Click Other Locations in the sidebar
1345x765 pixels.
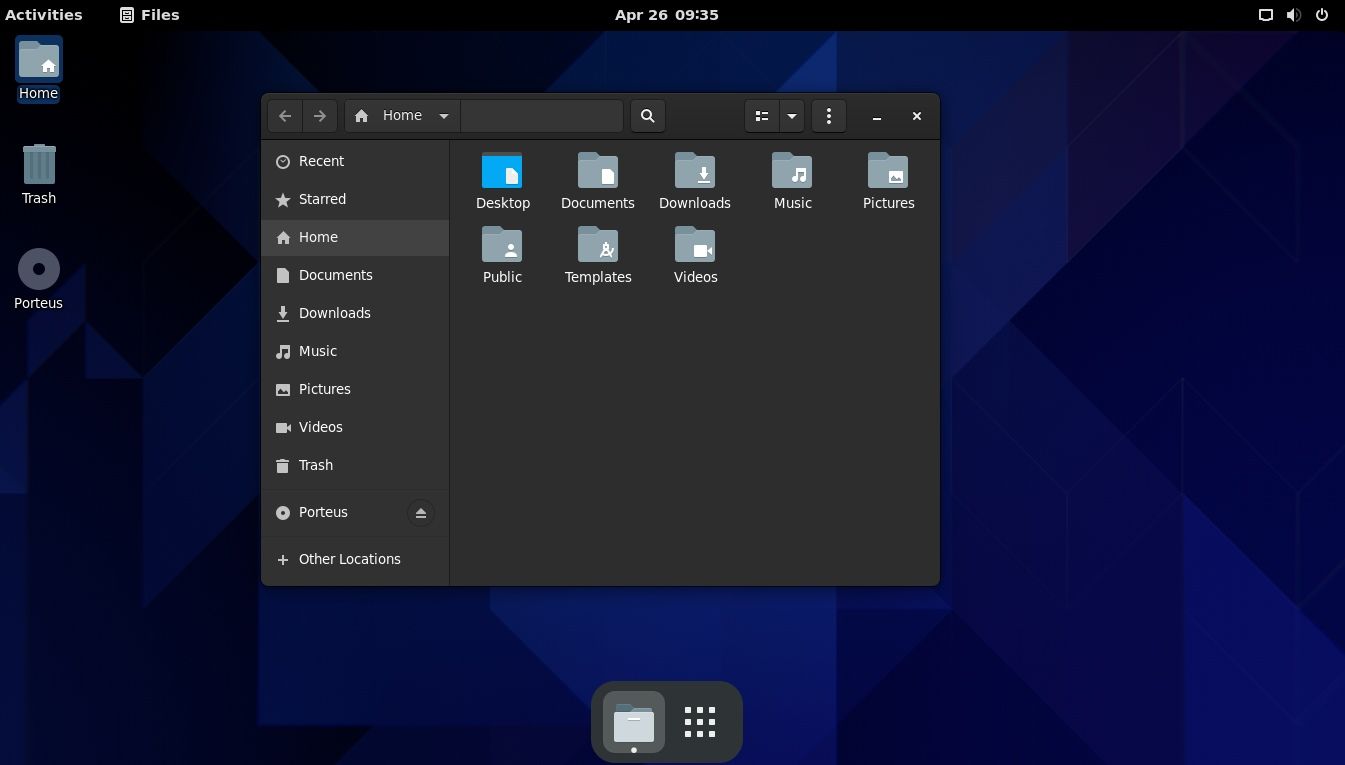tap(349, 559)
